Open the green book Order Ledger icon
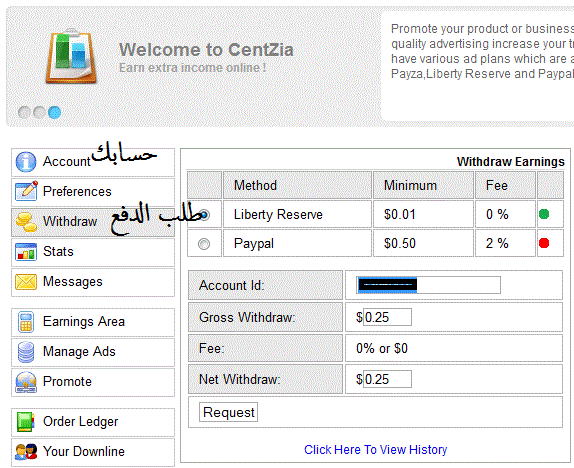The width and height of the screenshot is (574, 468). coord(26,422)
